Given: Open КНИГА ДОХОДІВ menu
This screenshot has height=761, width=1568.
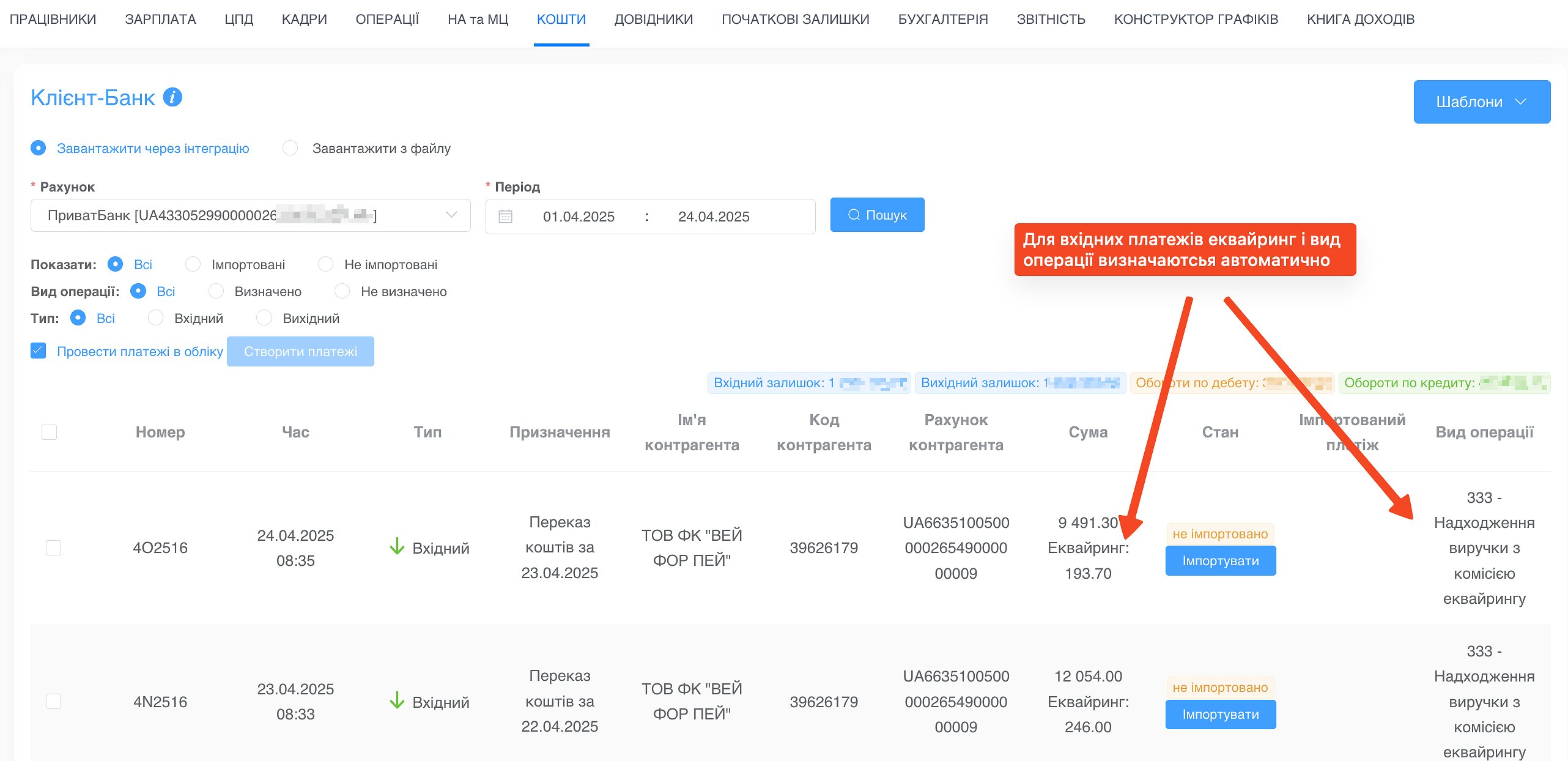Looking at the screenshot, I should coord(1361,19).
